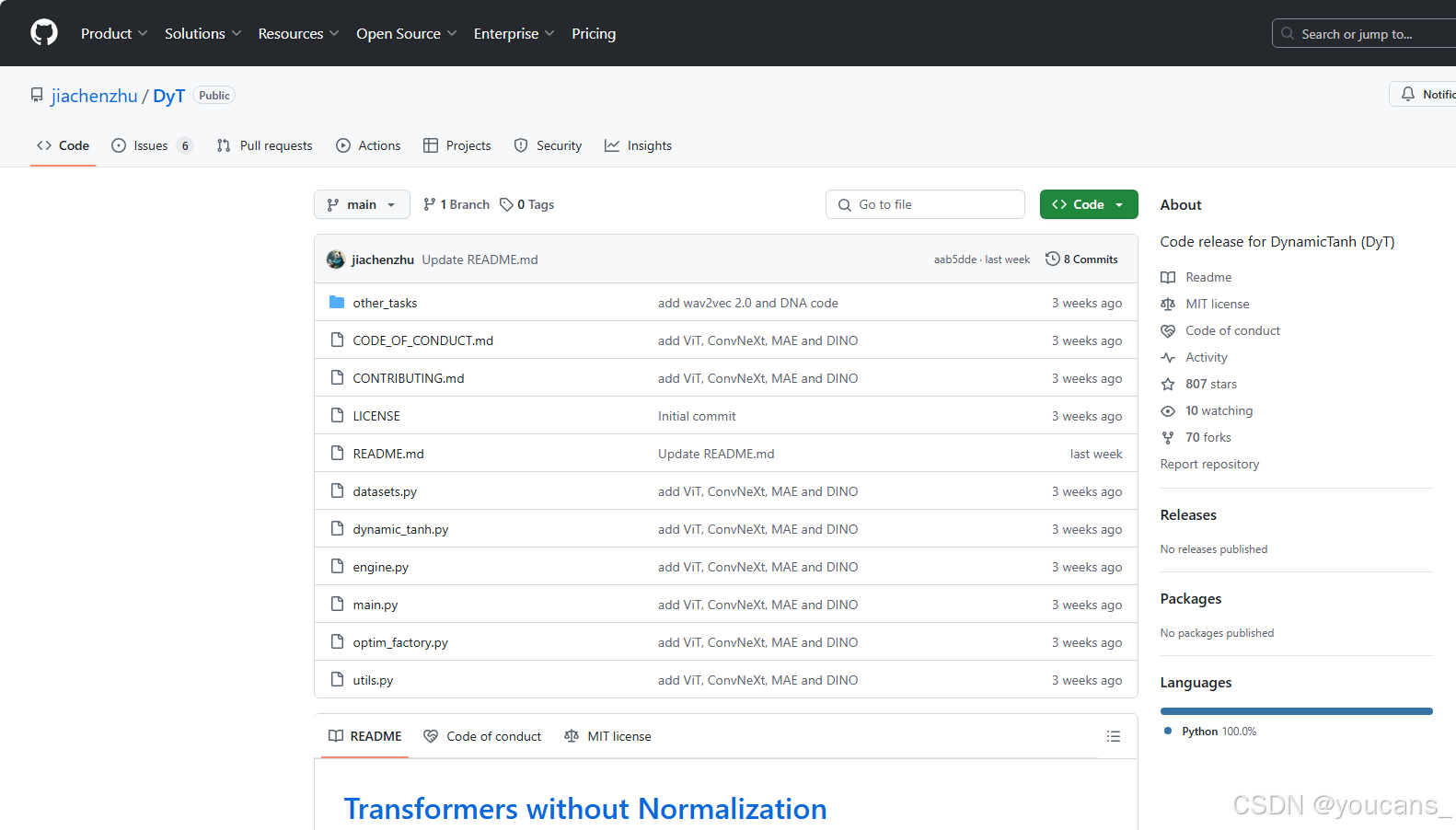1456x830 pixels.
Task: Switch to the Projects tab
Action: tap(457, 145)
